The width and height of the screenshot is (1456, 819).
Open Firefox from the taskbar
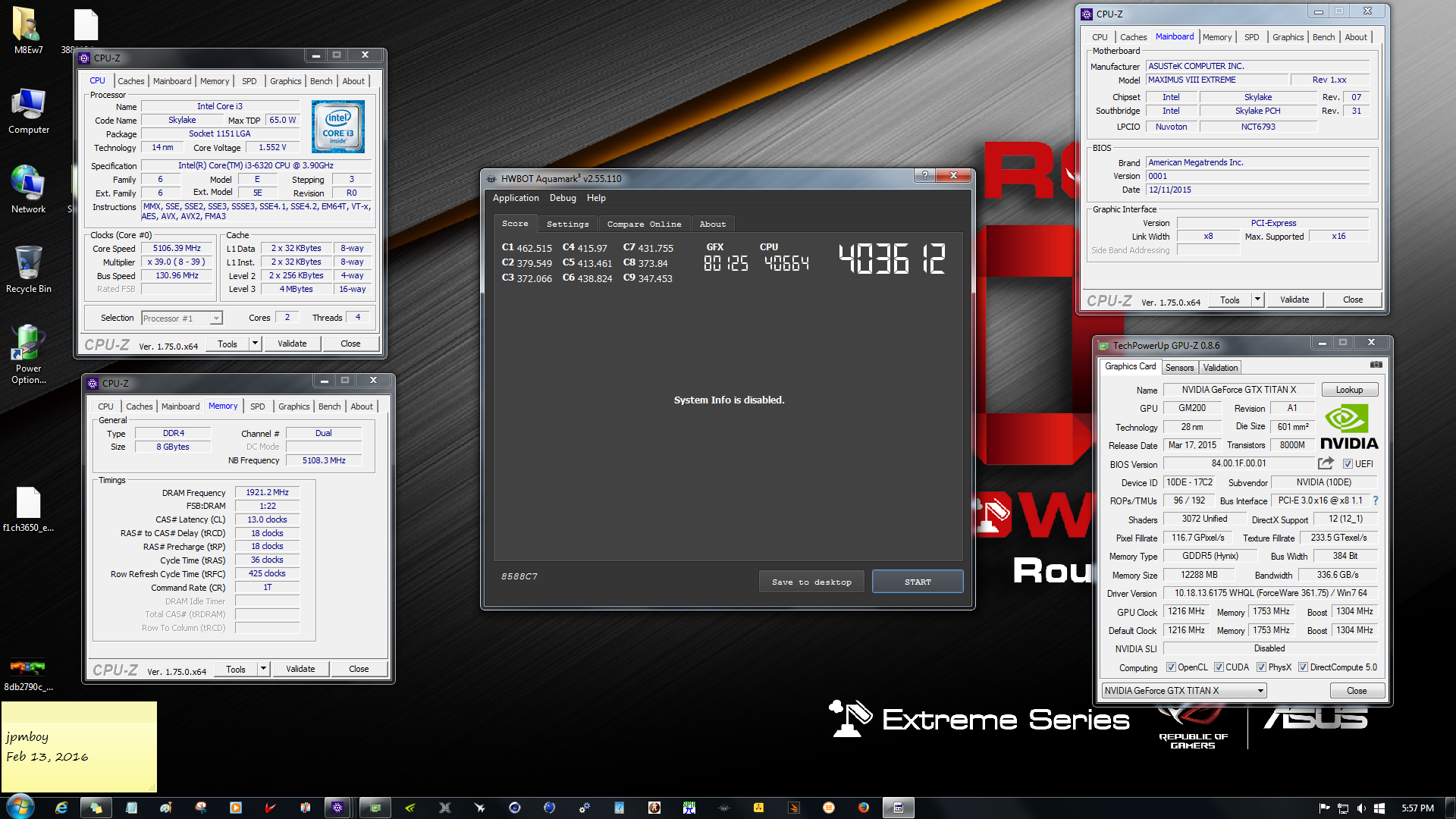click(x=863, y=808)
